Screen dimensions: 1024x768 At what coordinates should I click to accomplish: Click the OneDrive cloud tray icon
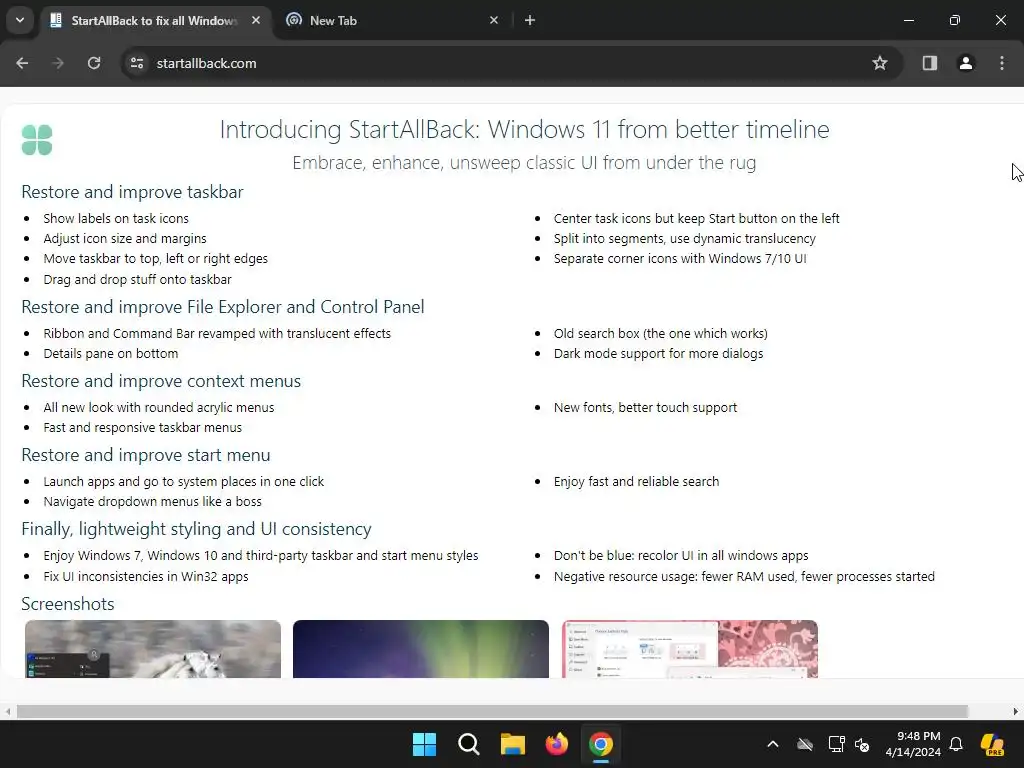point(805,744)
